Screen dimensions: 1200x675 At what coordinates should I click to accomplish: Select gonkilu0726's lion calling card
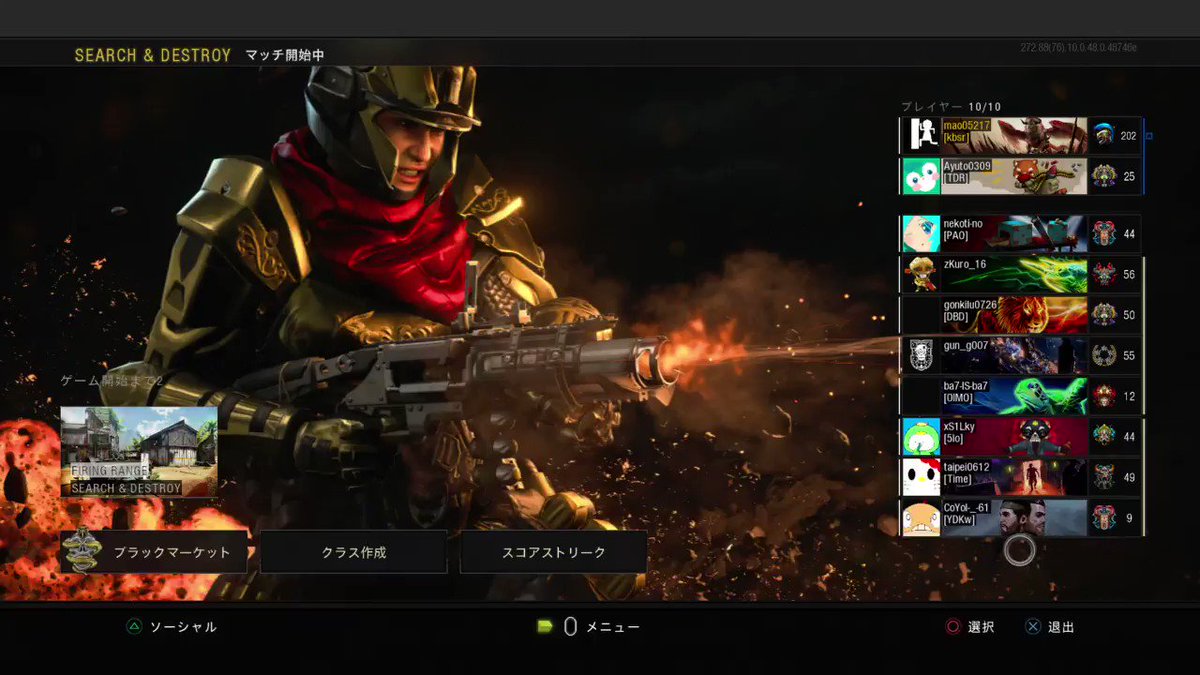1014,315
